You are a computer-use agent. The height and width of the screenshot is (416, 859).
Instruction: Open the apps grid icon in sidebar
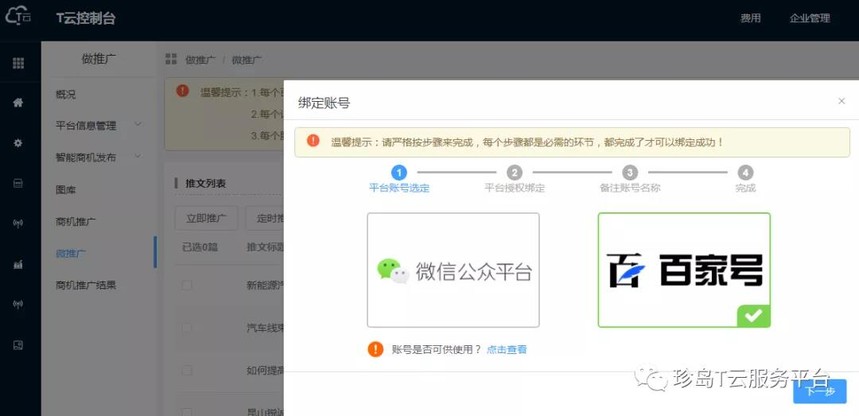pos(18,63)
